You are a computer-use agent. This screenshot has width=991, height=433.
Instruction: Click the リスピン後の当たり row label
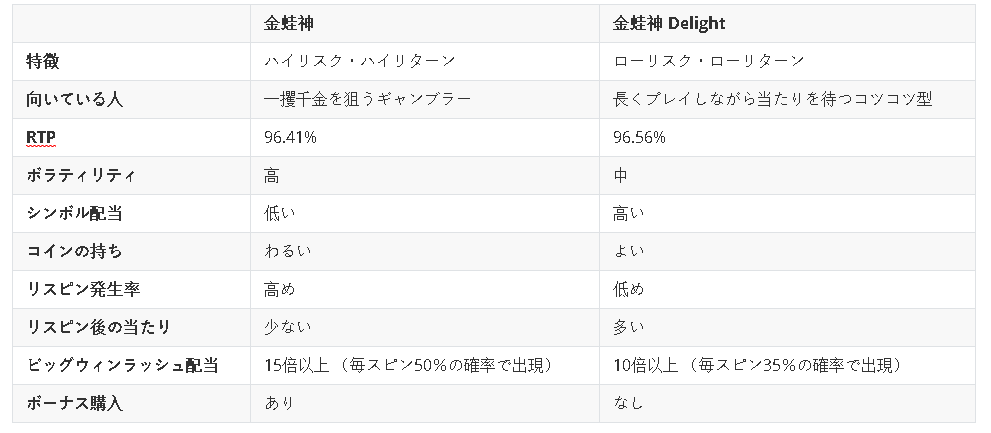[98, 327]
